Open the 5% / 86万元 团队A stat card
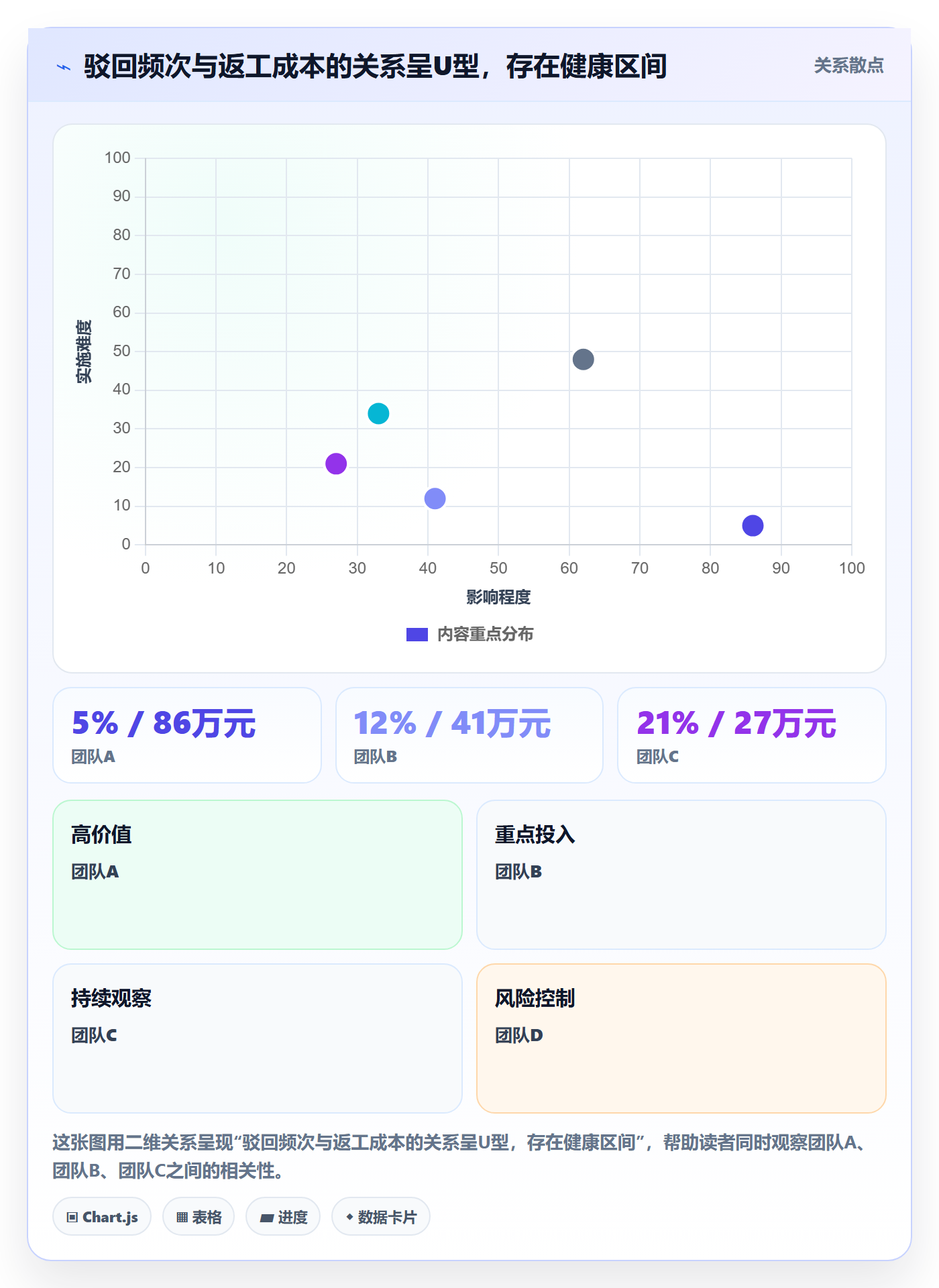 tap(187, 735)
